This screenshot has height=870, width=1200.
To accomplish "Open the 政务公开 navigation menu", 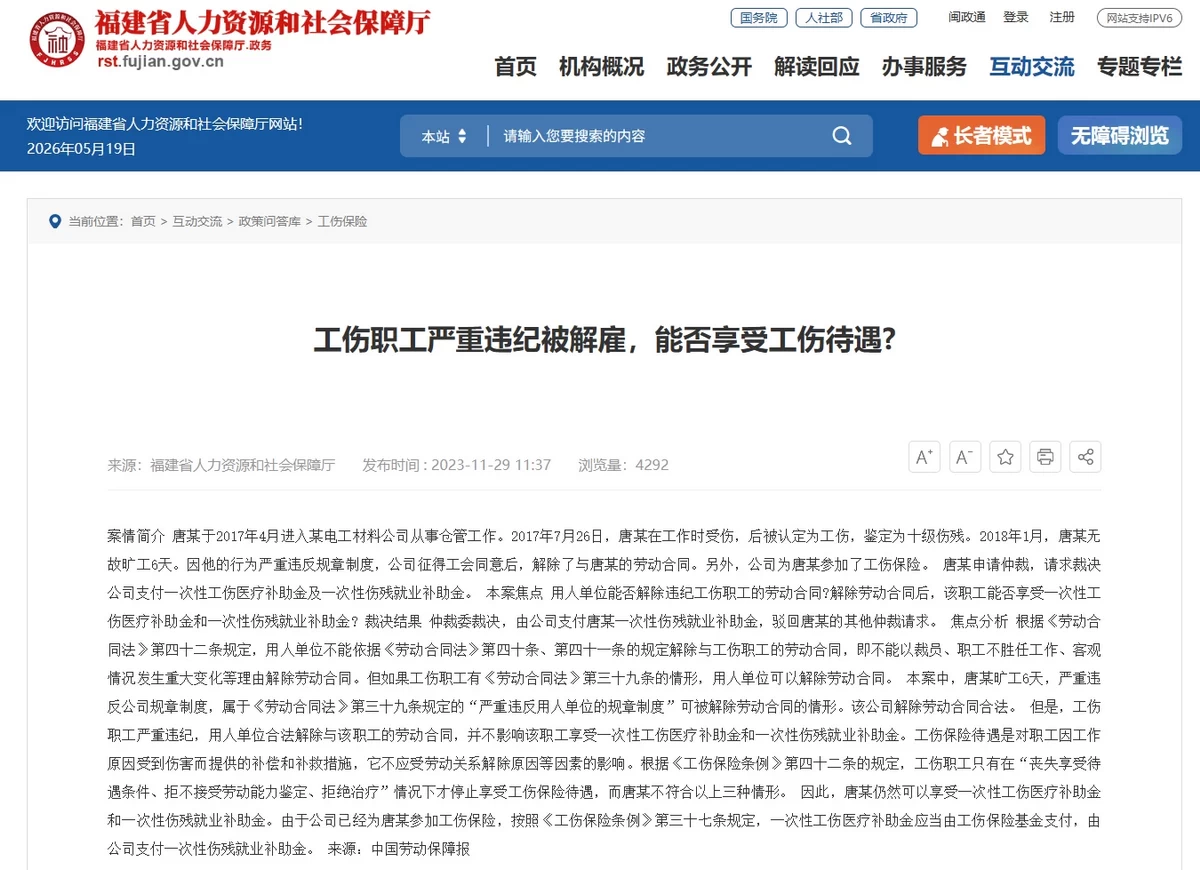I will pos(709,67).
